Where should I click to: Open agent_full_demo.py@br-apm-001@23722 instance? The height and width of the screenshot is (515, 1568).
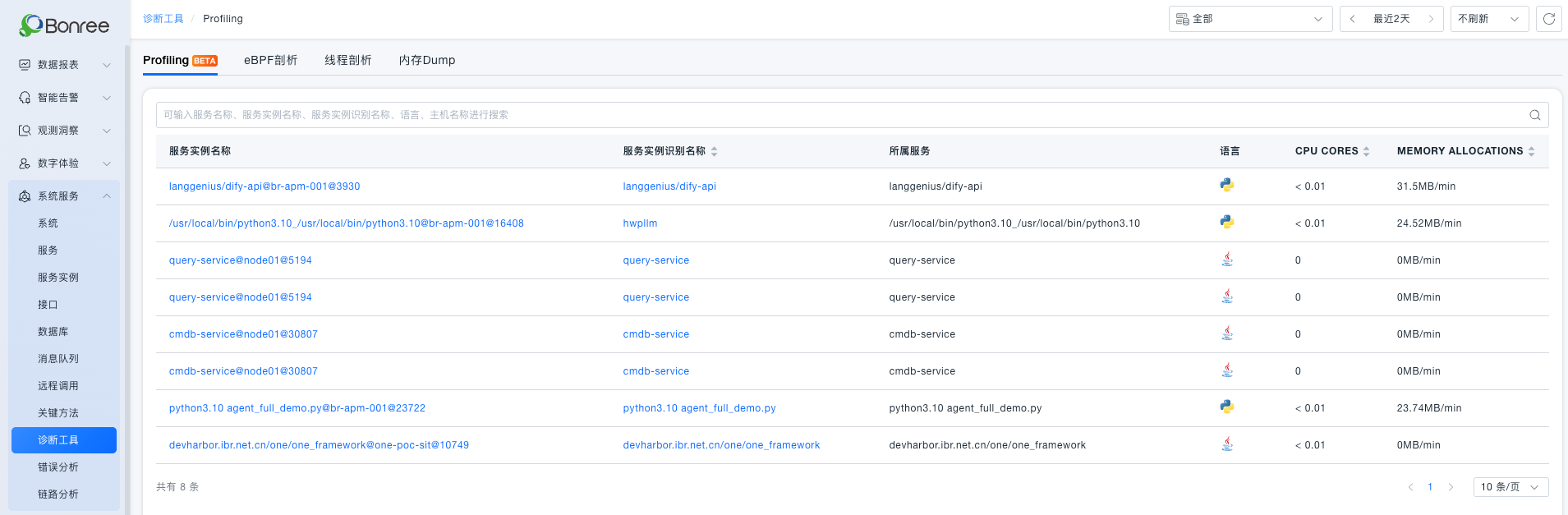tap(297, 408)
